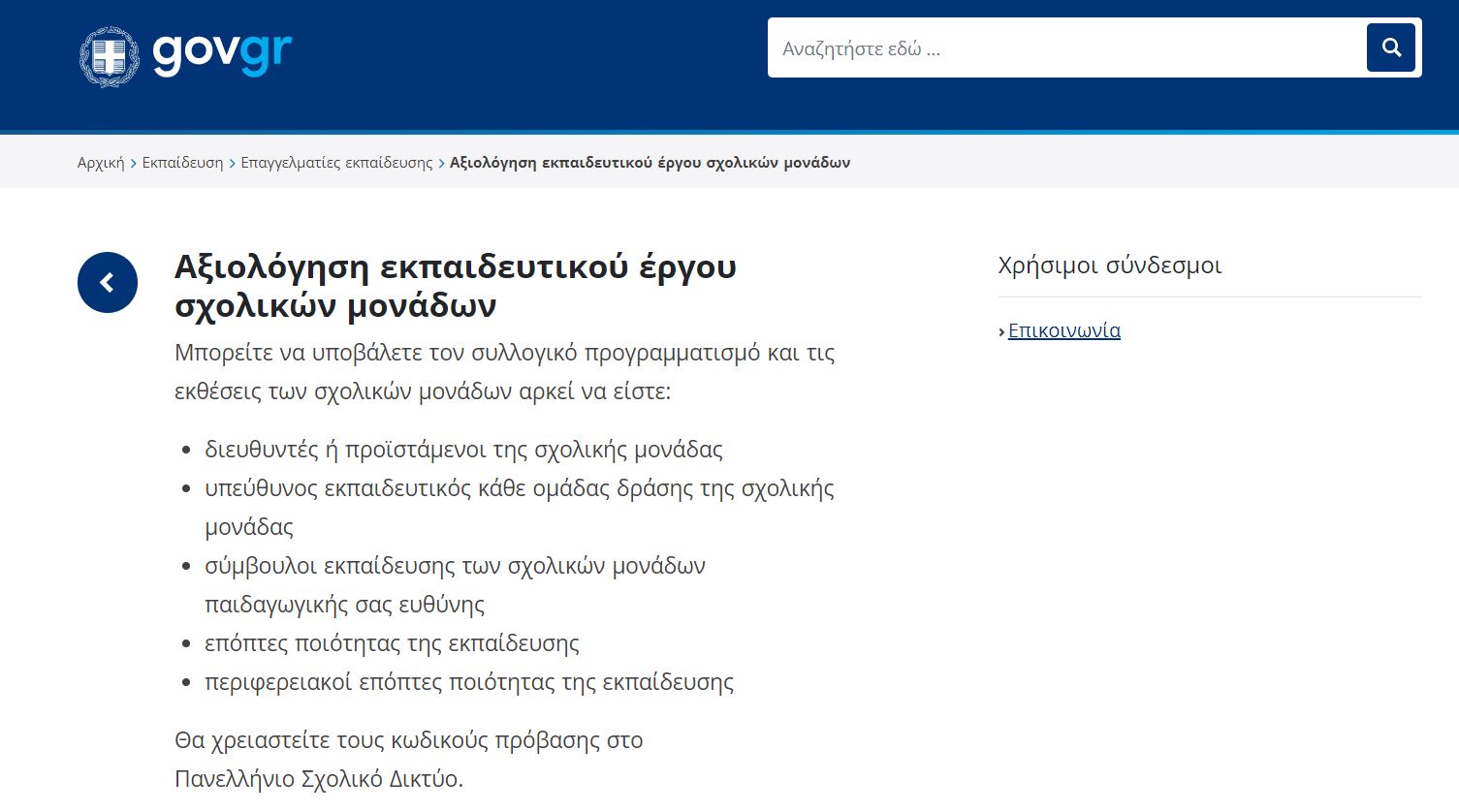
Task: Click the chevron right after Αρχική breadcrumb
Action: coord(134,163)
